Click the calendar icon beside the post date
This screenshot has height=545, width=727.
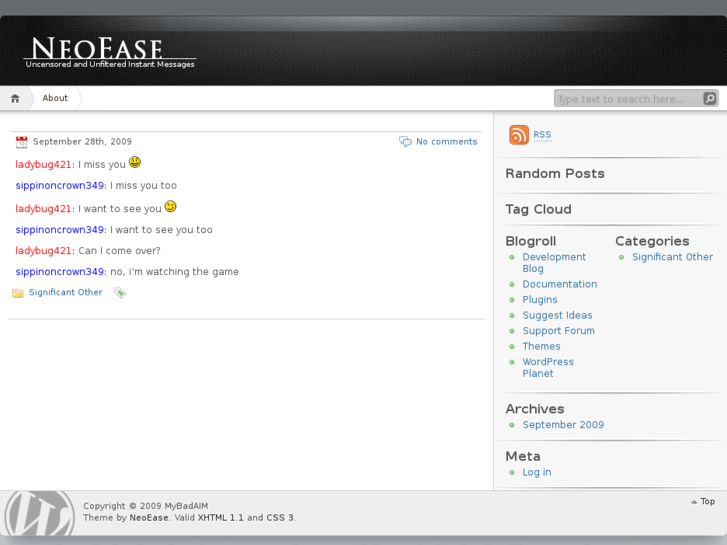pos(21,141)
